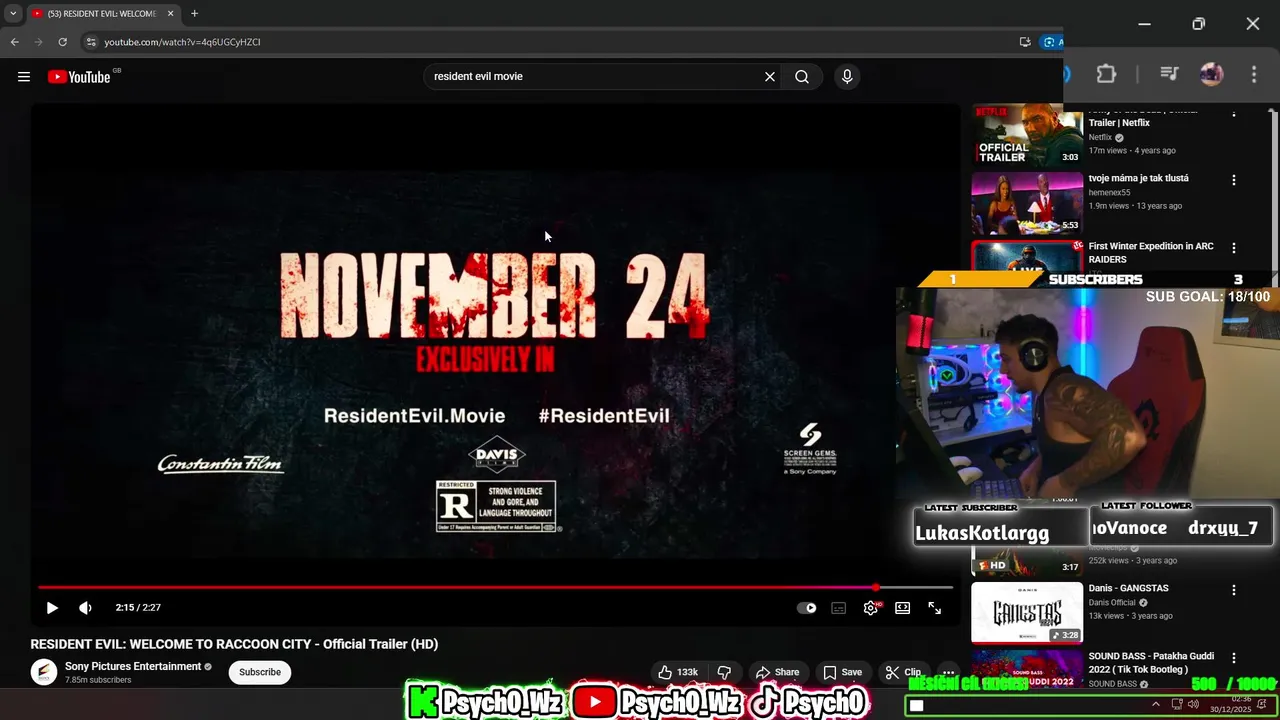The width and height of the screenshot is (1280, 720).
Task: Click the RESIDENT EVIL trailer title
Action: tap(234, 644)
